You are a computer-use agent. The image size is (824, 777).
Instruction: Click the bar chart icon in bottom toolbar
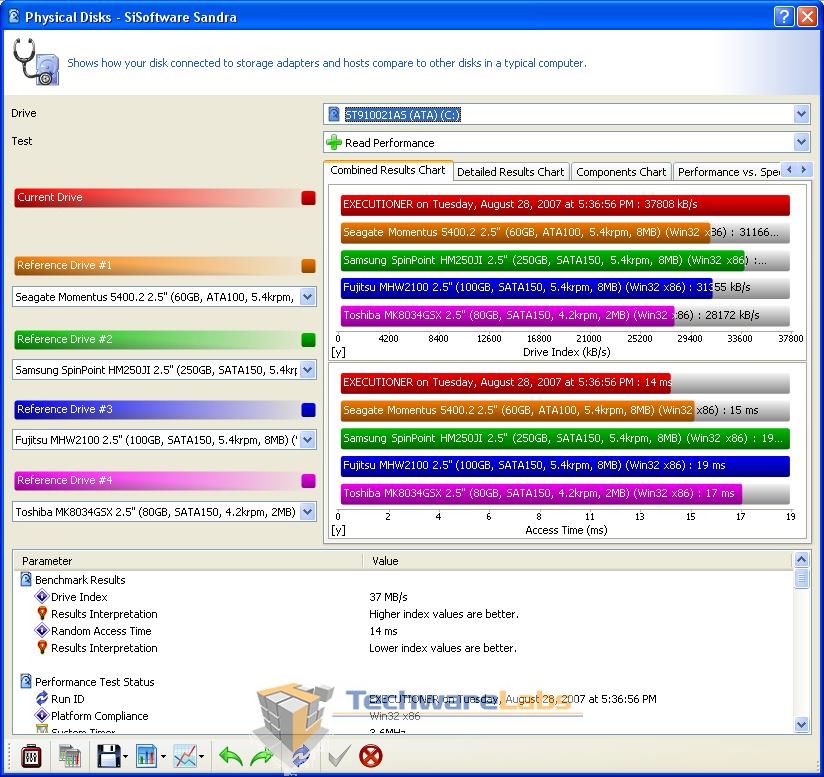click(x=147, y=755)
